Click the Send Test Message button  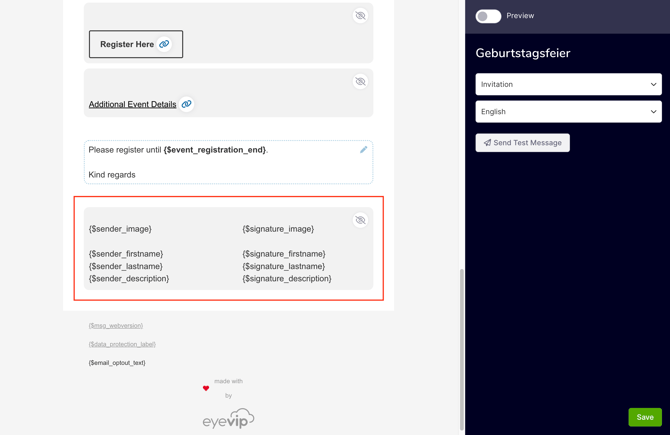[522, 143]
